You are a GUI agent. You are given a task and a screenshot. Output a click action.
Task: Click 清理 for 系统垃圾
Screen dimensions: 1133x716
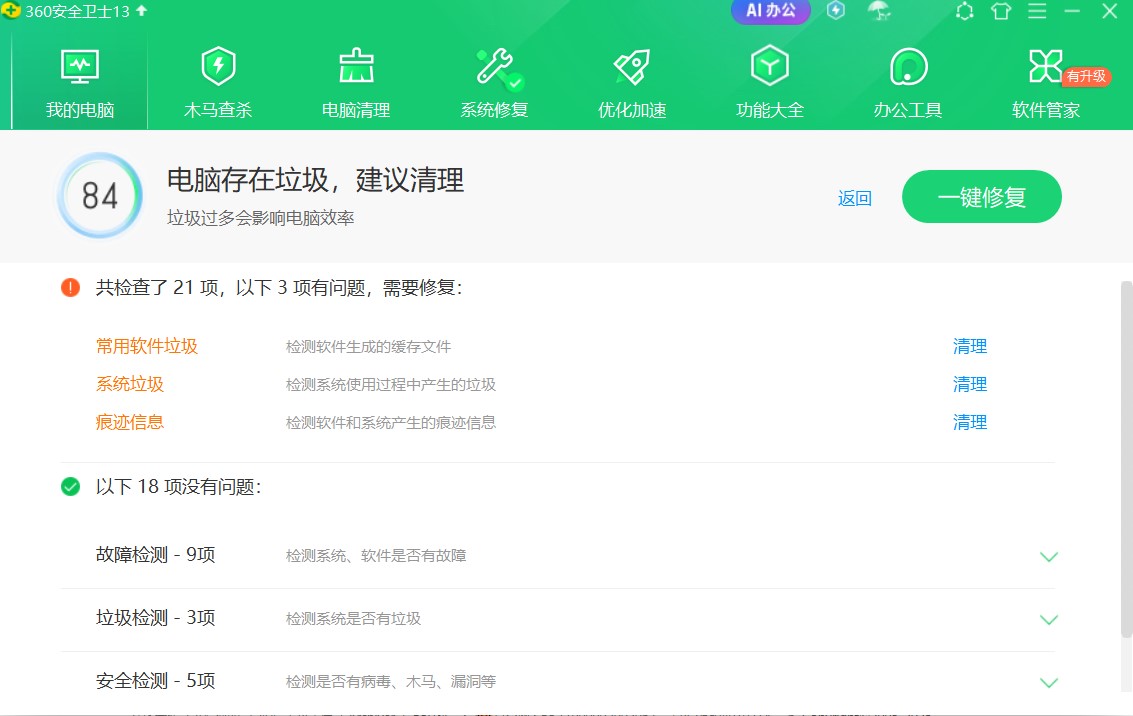click(x=970, y=384)
